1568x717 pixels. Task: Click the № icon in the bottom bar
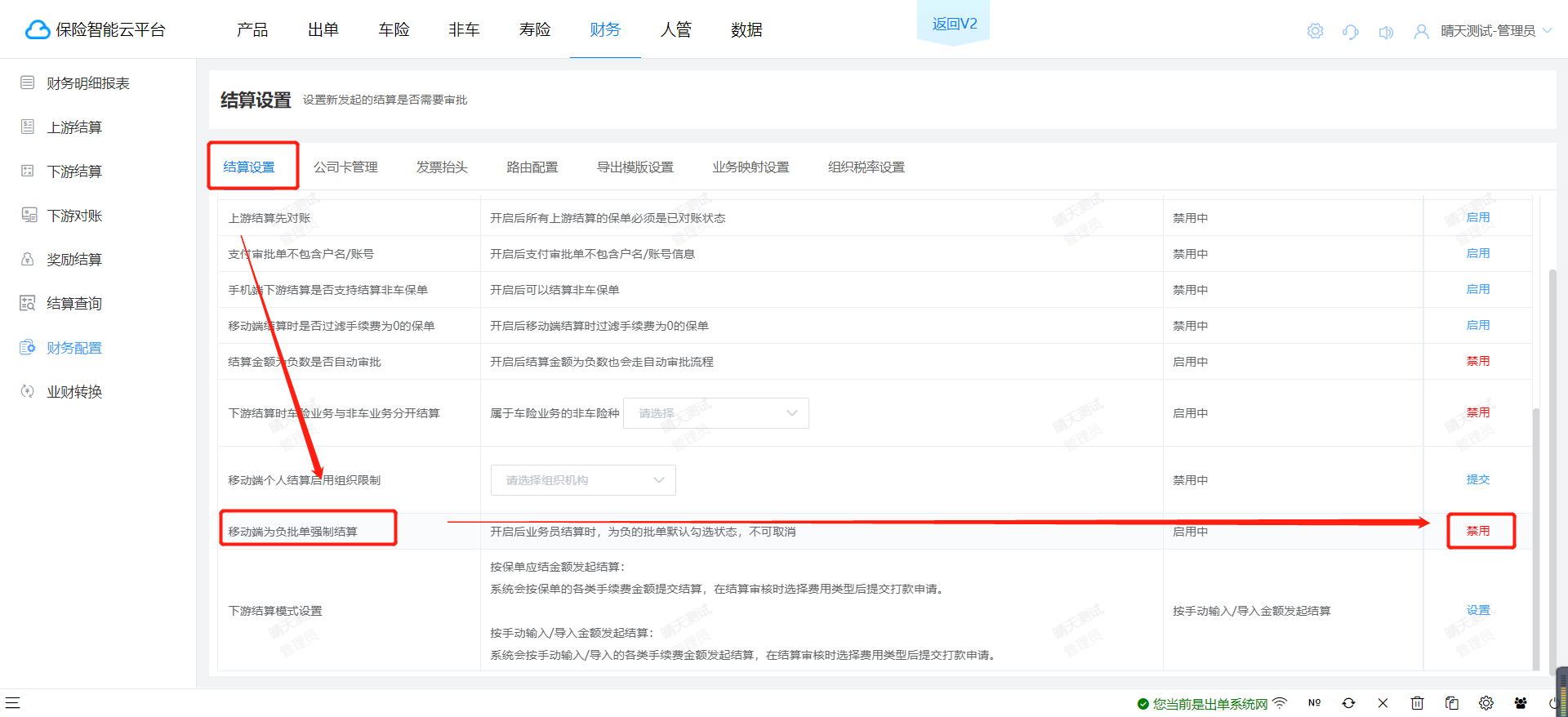pyautogui.click(x=1314, y=702)
